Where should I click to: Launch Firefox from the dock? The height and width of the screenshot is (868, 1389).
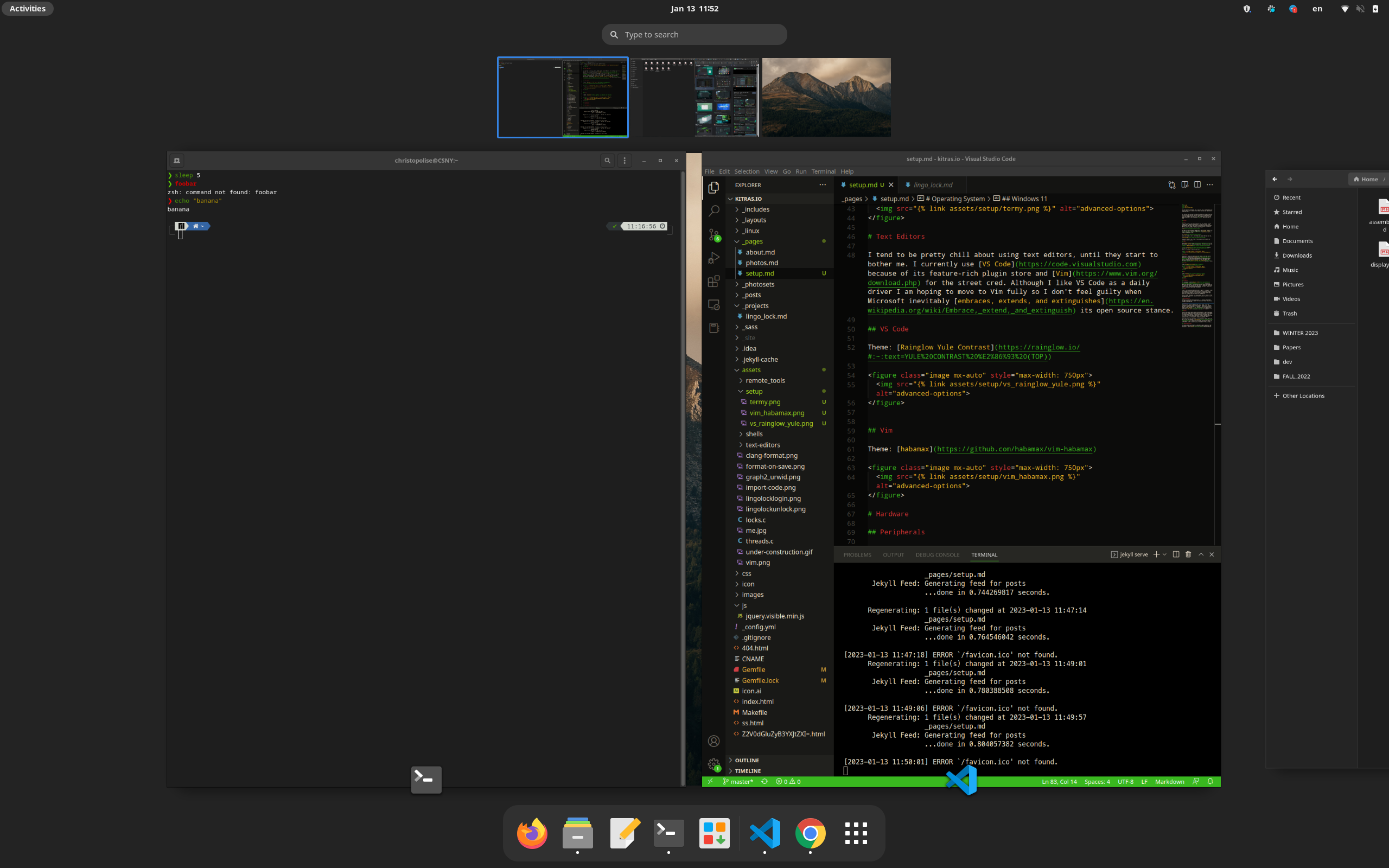532,833
